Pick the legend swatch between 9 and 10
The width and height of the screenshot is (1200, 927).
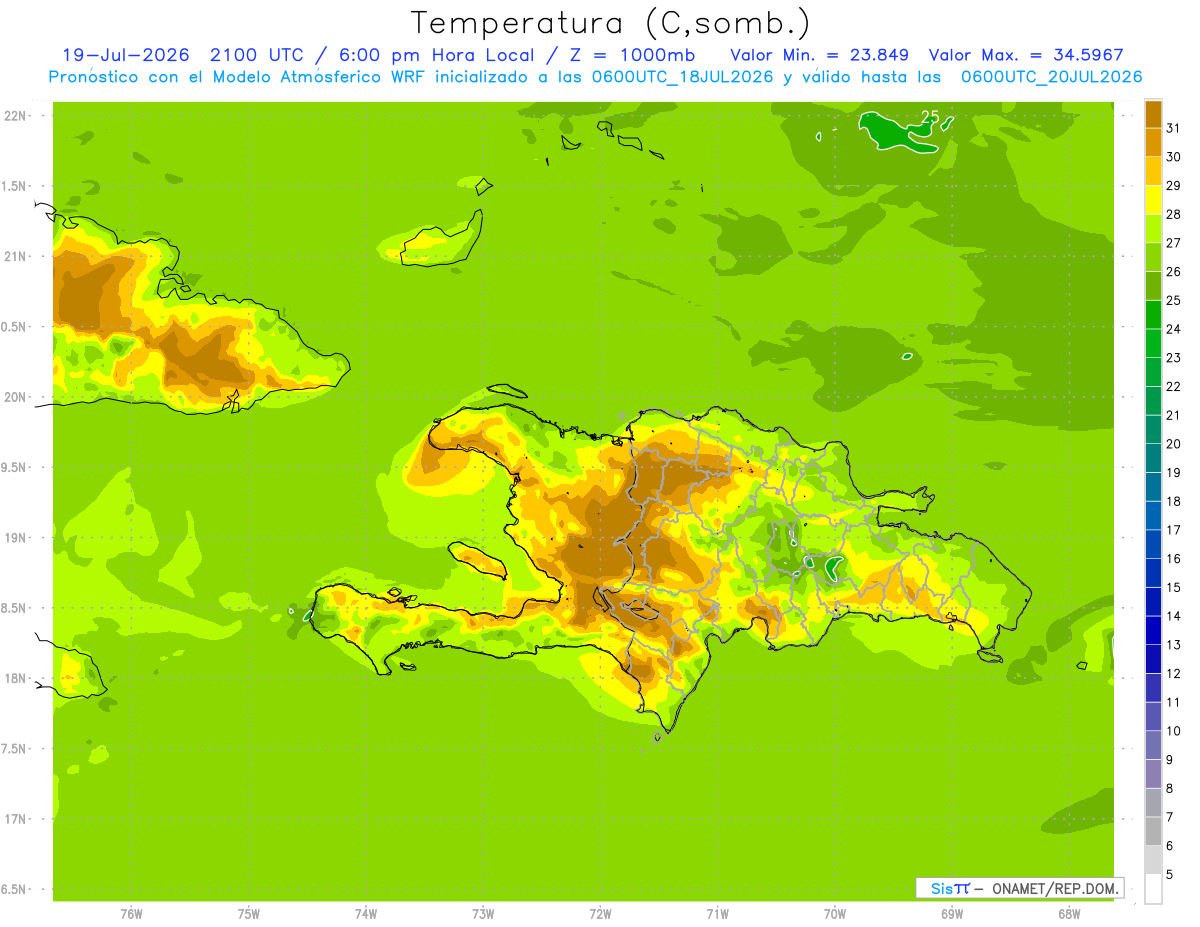tap(1153, 745)
